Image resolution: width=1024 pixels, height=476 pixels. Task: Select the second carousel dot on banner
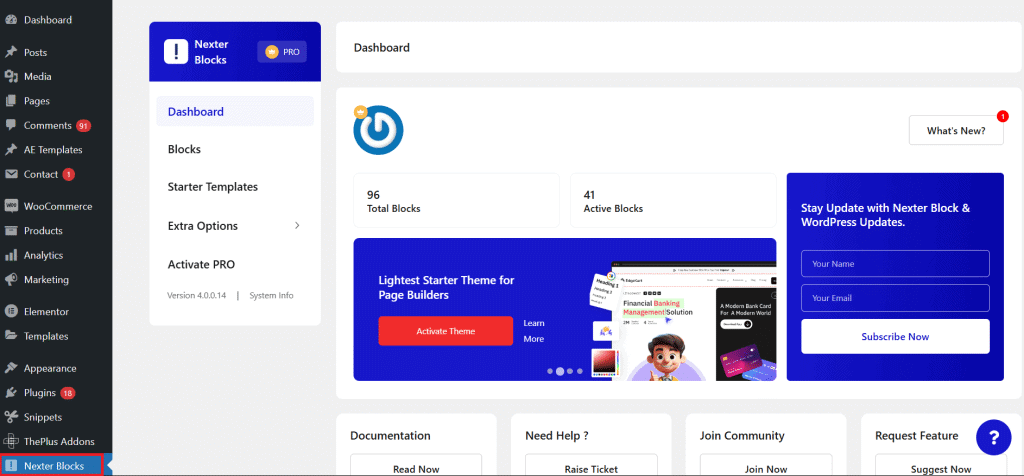(560, 371)
